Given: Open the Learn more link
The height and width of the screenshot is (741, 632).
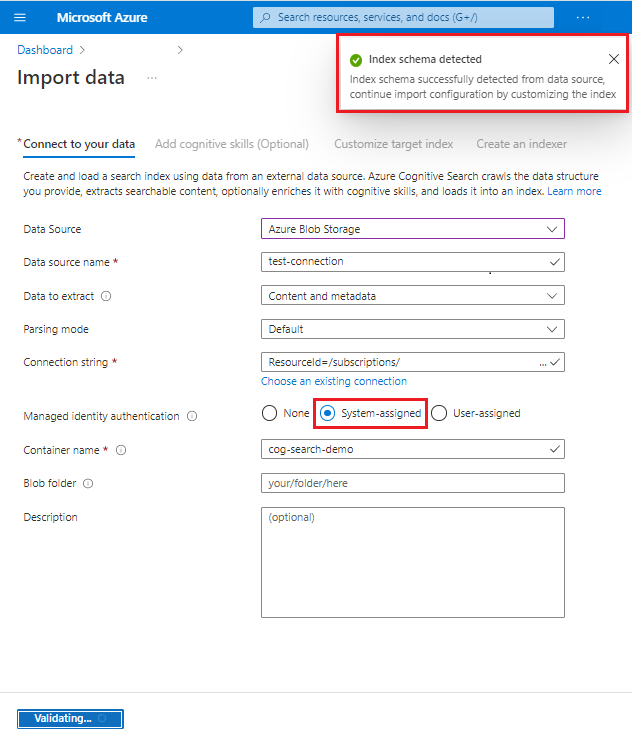Looking at the screenshot, I should click(574, 191).
